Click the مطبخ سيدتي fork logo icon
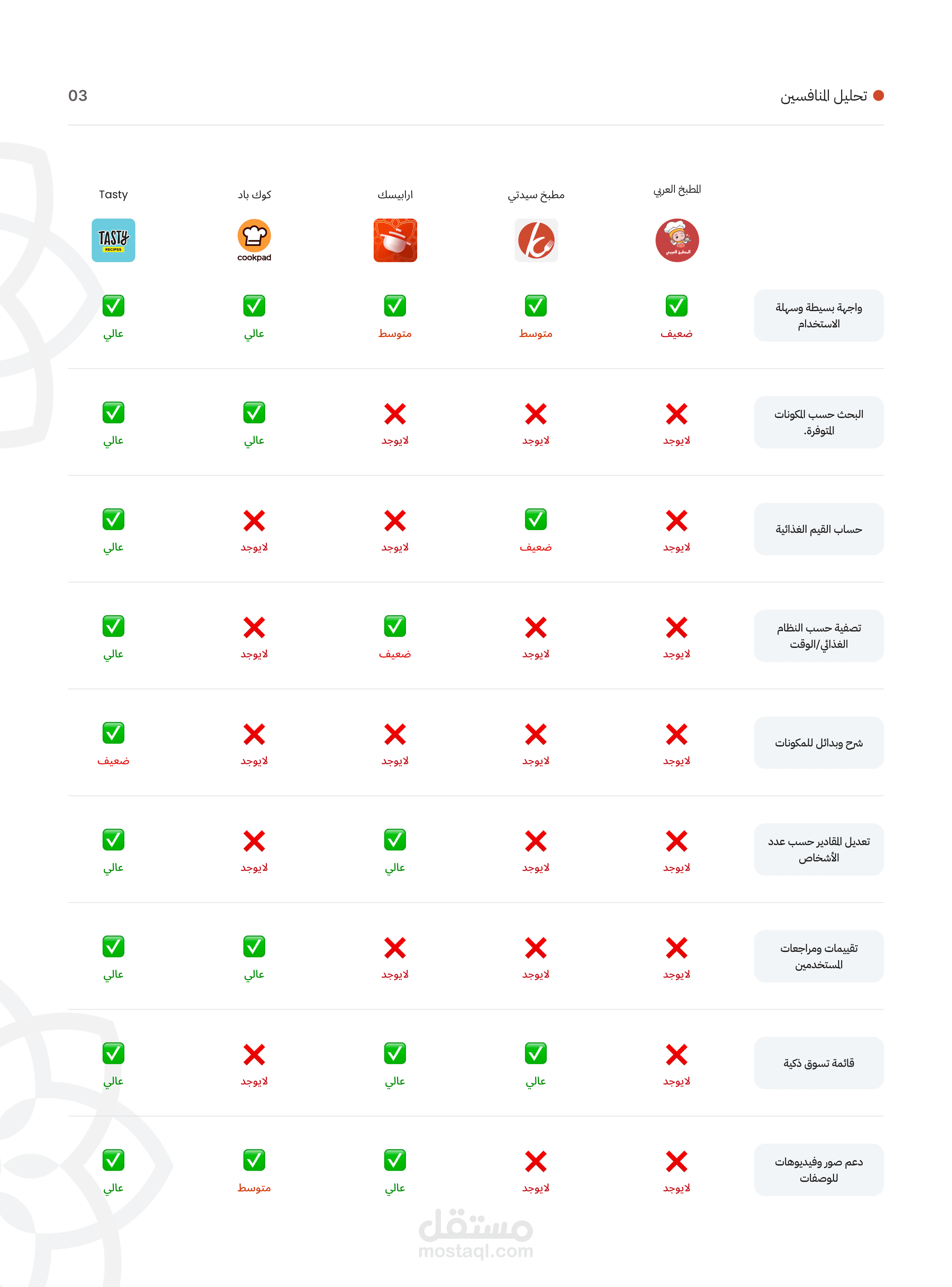The height and width of the screenshot is (1287, 952). [x=536, y=240]
